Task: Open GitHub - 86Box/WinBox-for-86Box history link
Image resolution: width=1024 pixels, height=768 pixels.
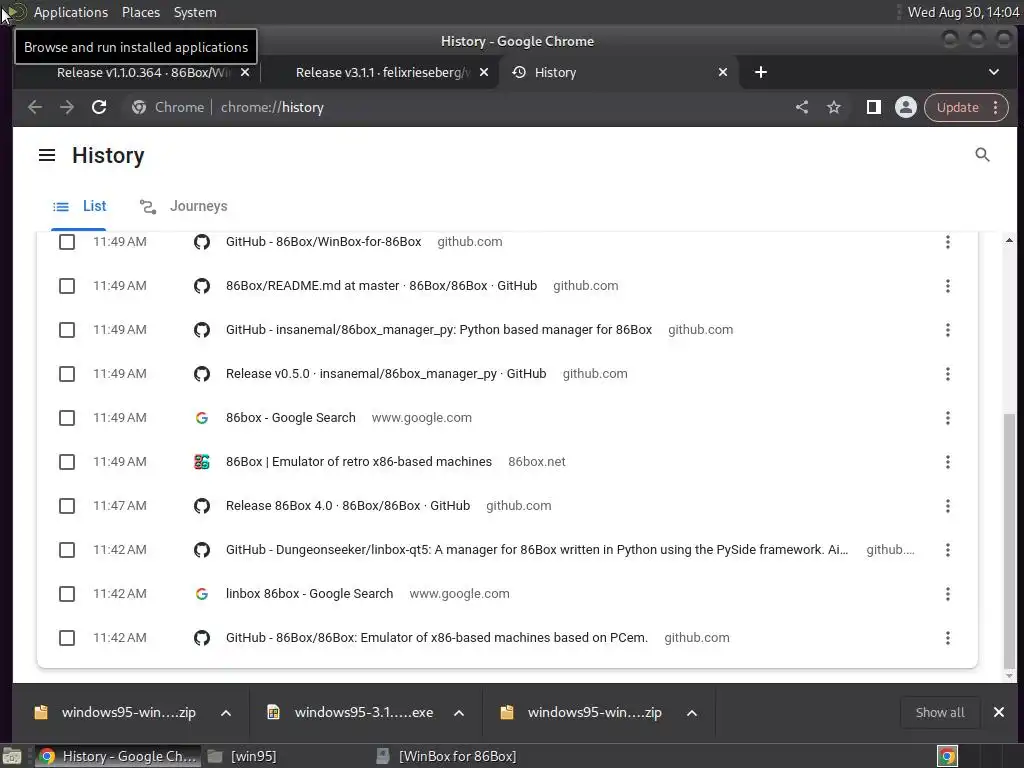Action: pyautogui.click(x=323, y=242)
